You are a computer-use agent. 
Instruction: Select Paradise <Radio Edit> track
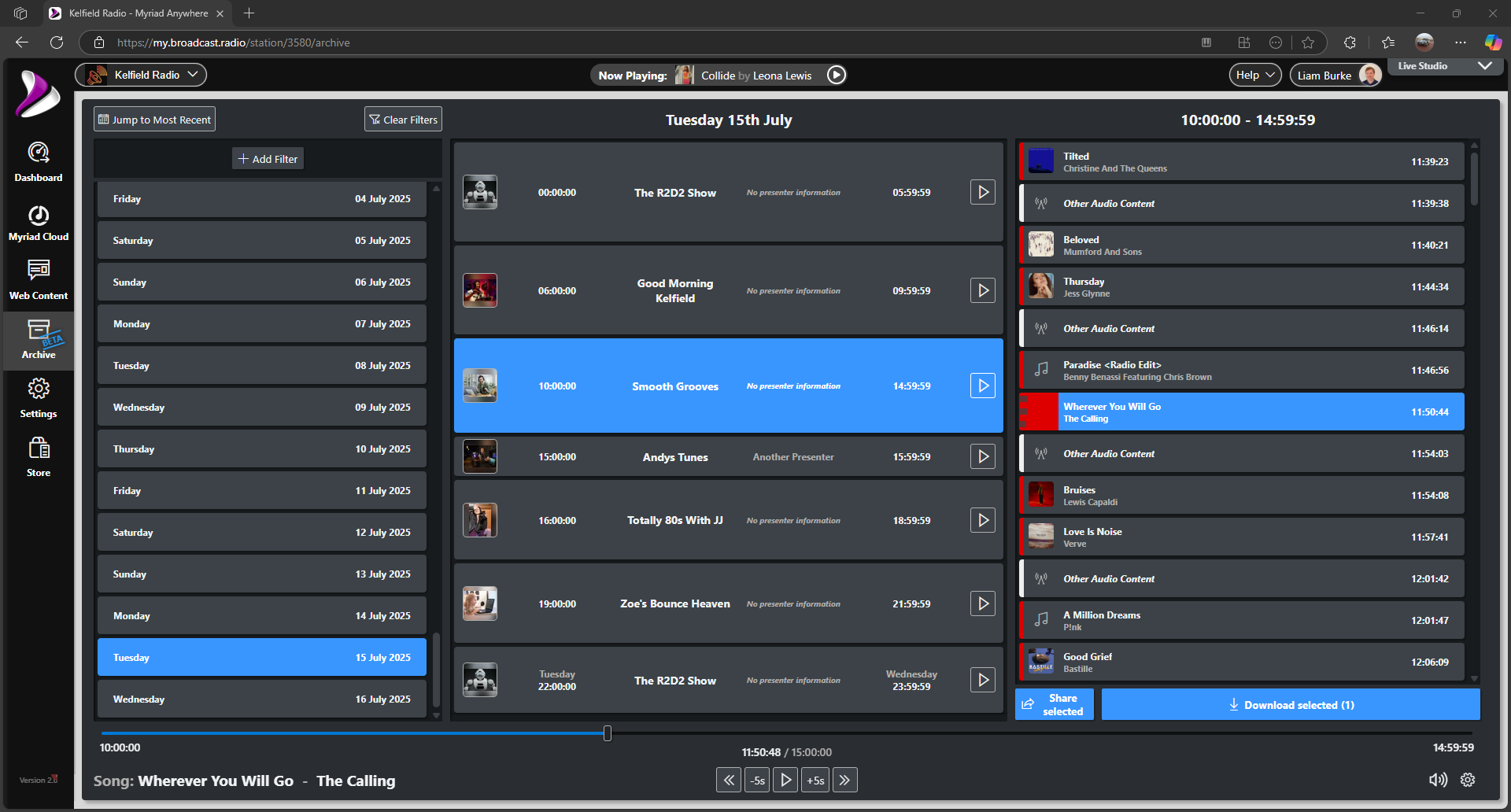1242,370
